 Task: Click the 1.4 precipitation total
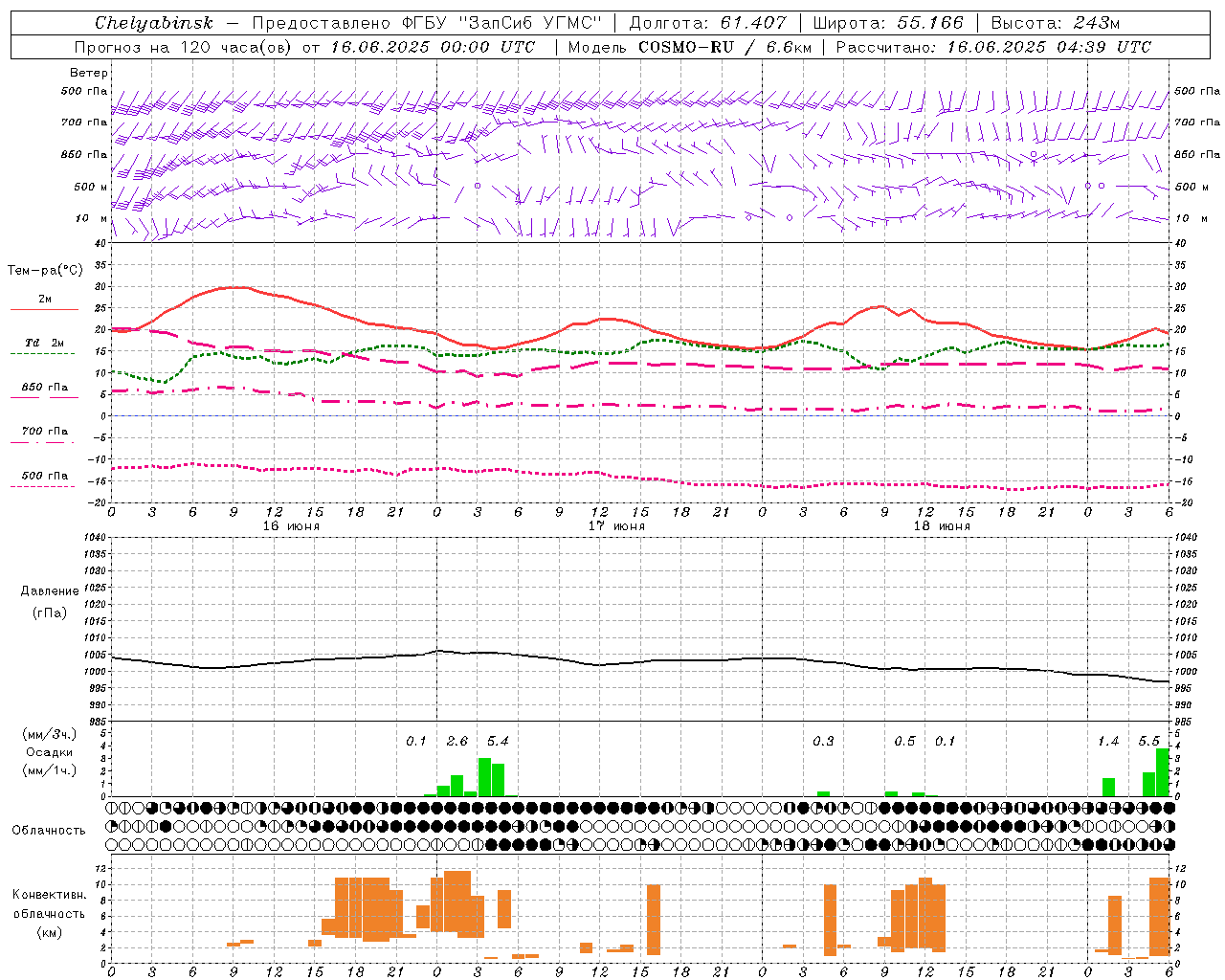coord(1108,742)
